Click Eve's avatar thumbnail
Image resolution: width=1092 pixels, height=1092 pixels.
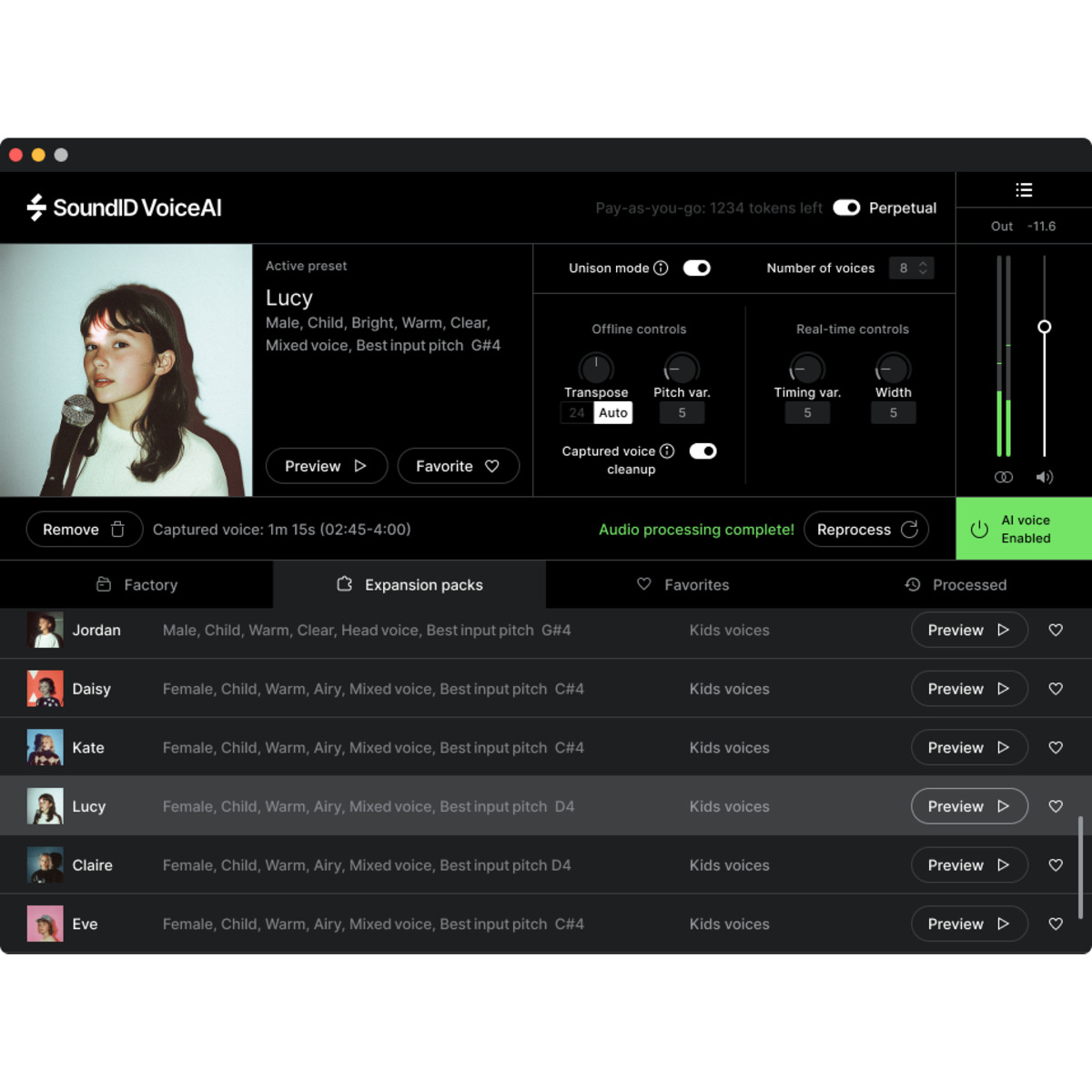point(45,924)
